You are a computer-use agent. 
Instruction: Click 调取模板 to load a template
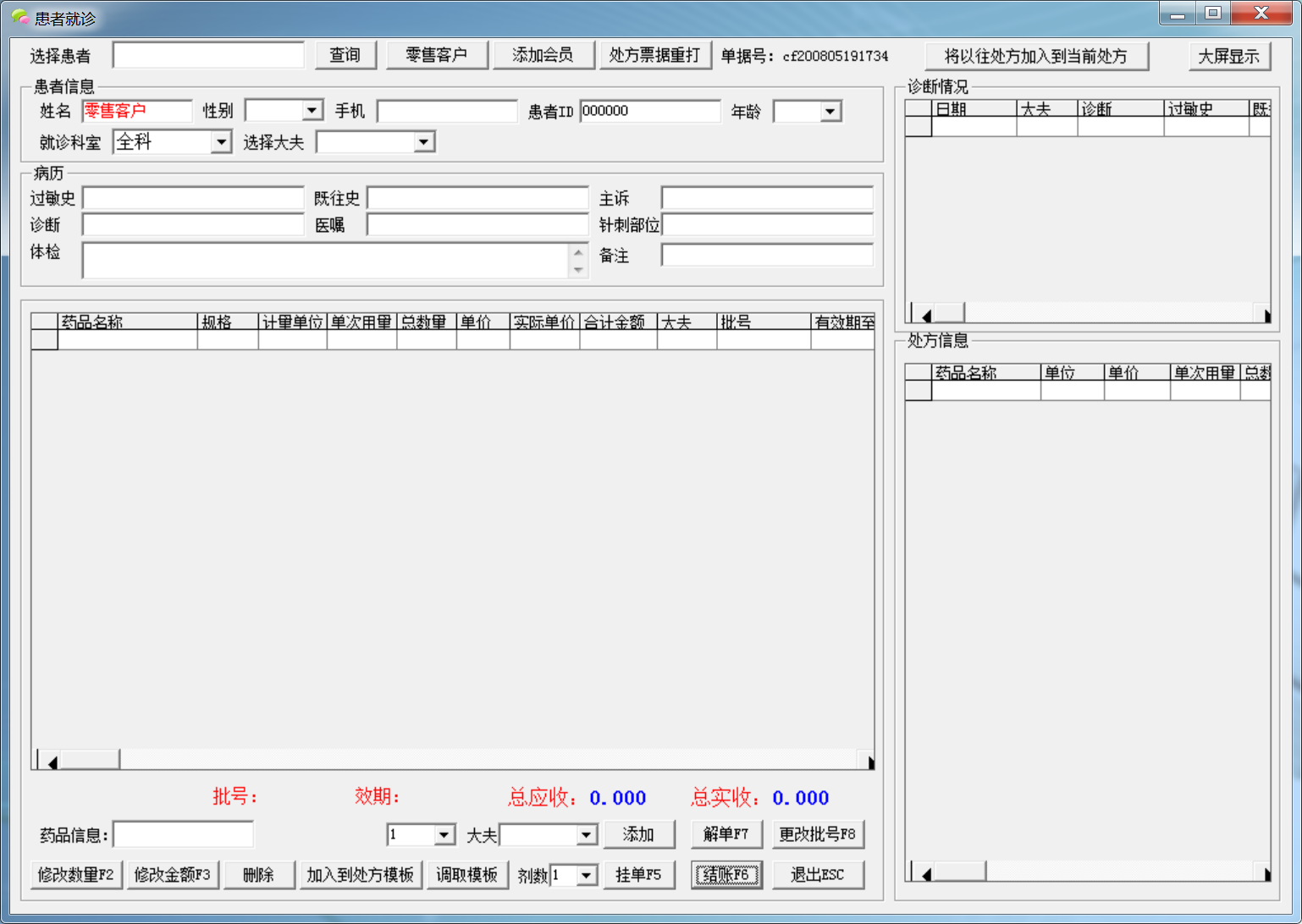[x=466, y=875]
